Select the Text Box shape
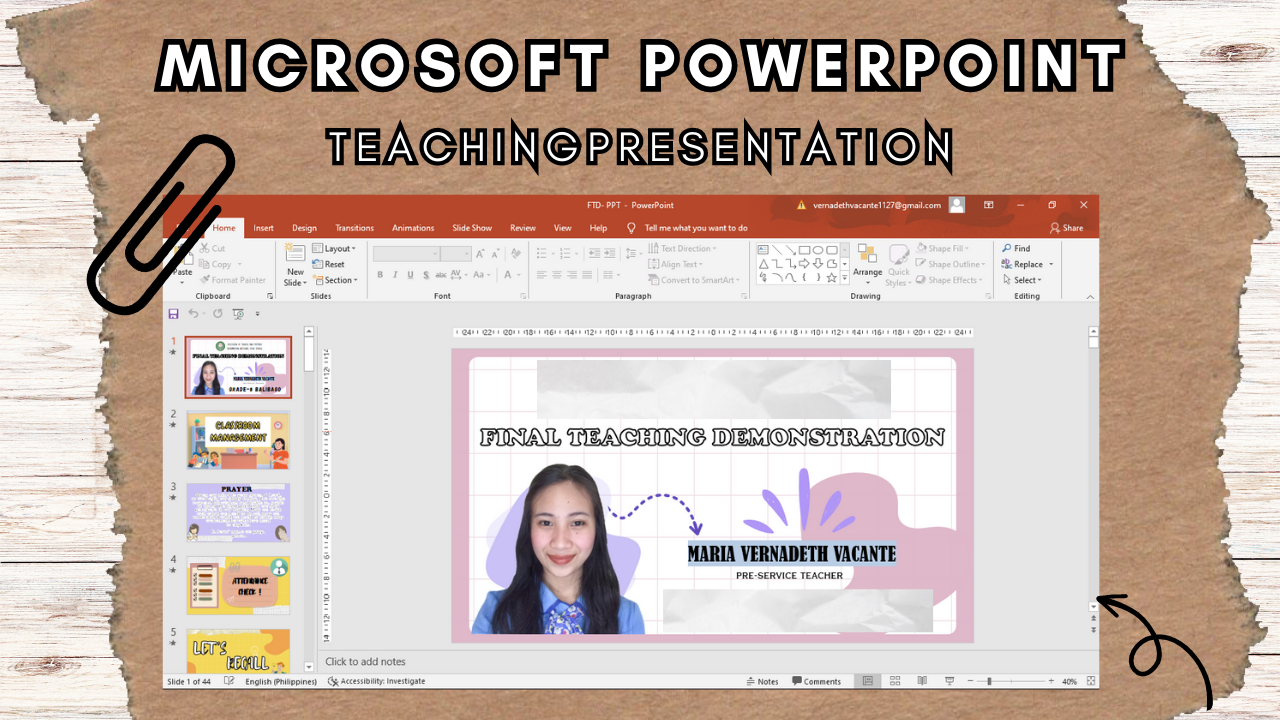 (x=763, y=250)
